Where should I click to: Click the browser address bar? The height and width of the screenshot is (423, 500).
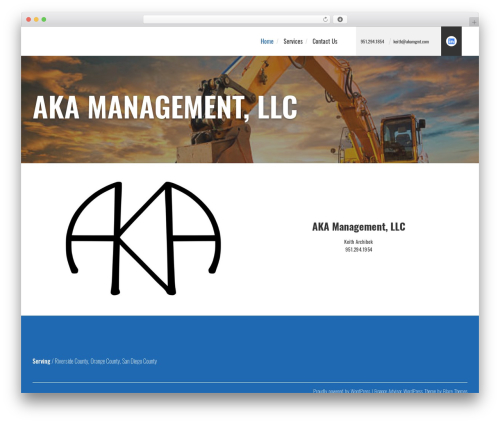pyautogui.click(x=237, y=19)
